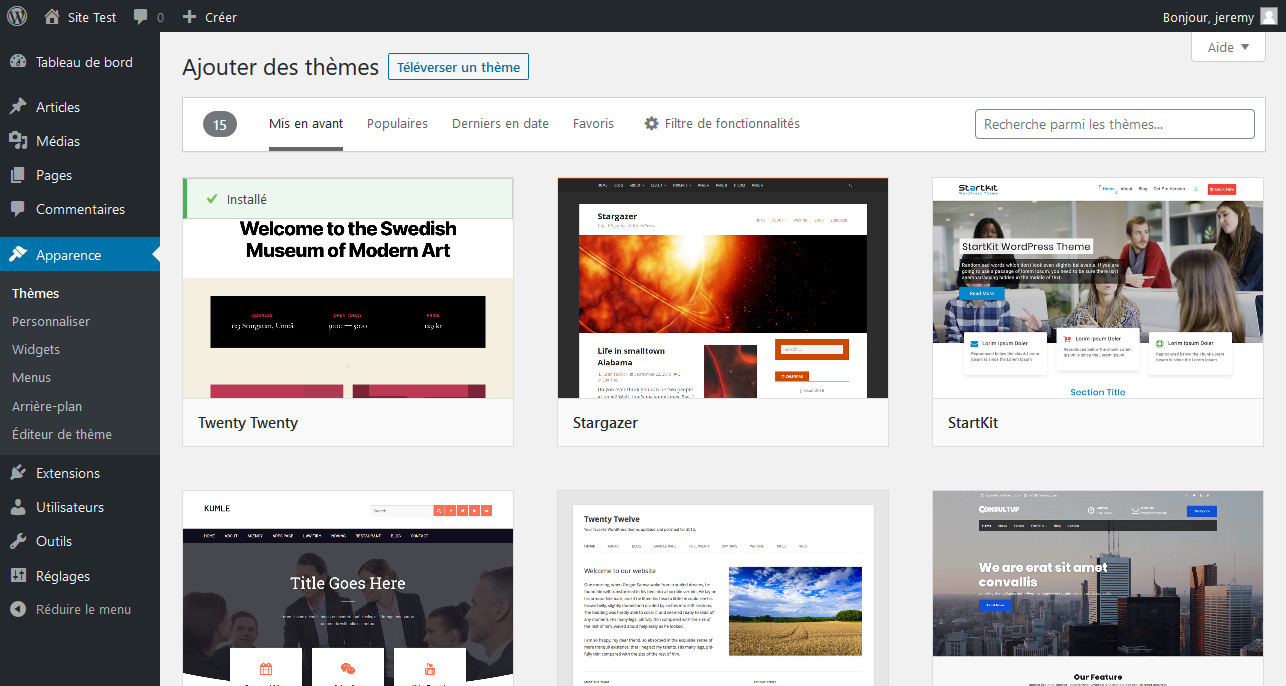The width and height of the screenshot is (1286, 686).
Task: Click the Commentaires speech bubble icon
Action: pyautogui.click(x=18, y=209)
